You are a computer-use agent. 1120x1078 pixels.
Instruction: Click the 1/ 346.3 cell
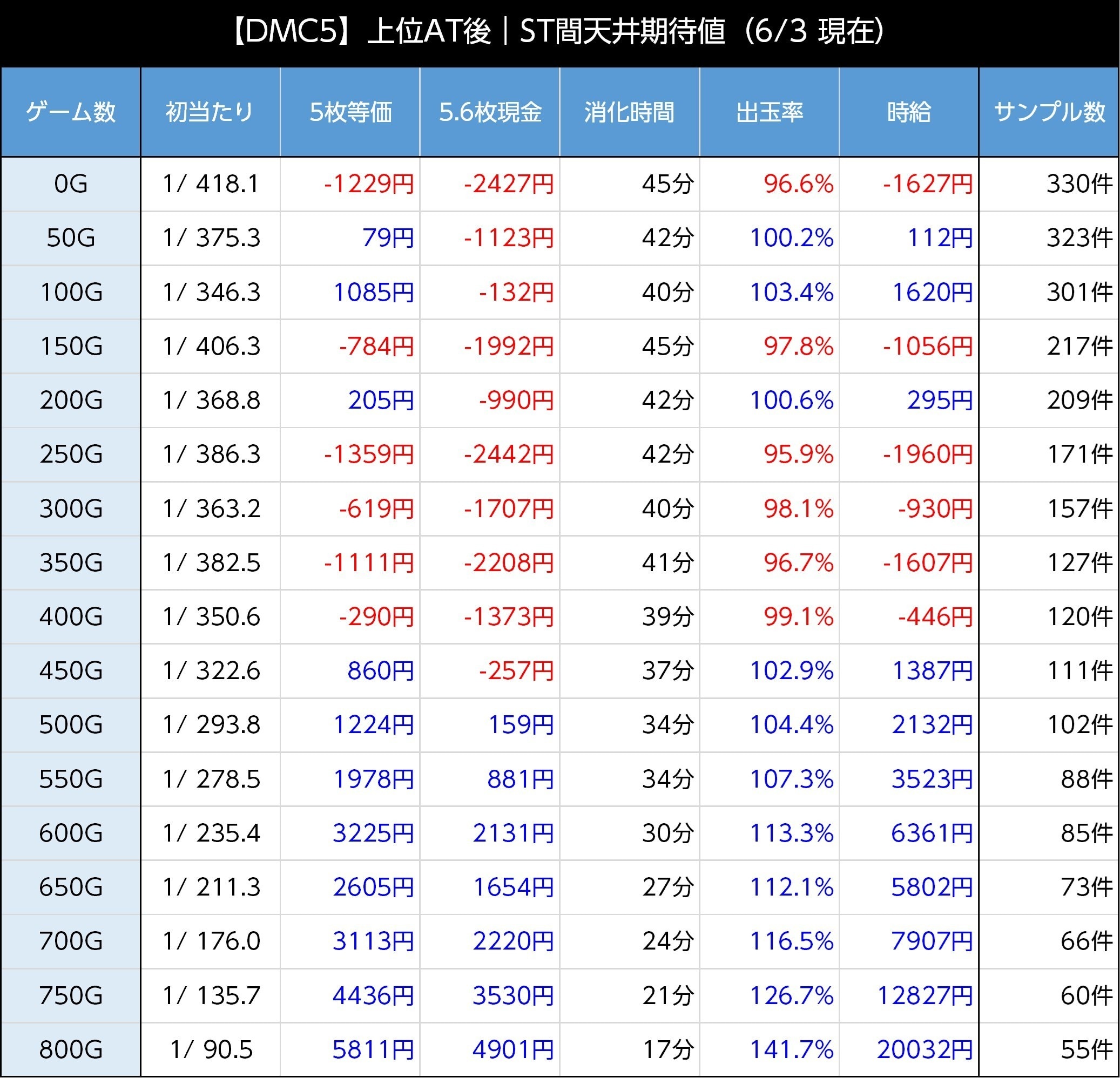211,292
